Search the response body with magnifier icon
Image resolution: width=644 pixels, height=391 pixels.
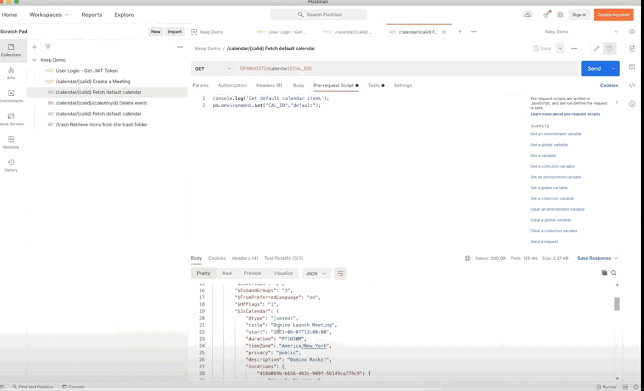[x=614, y=273]
